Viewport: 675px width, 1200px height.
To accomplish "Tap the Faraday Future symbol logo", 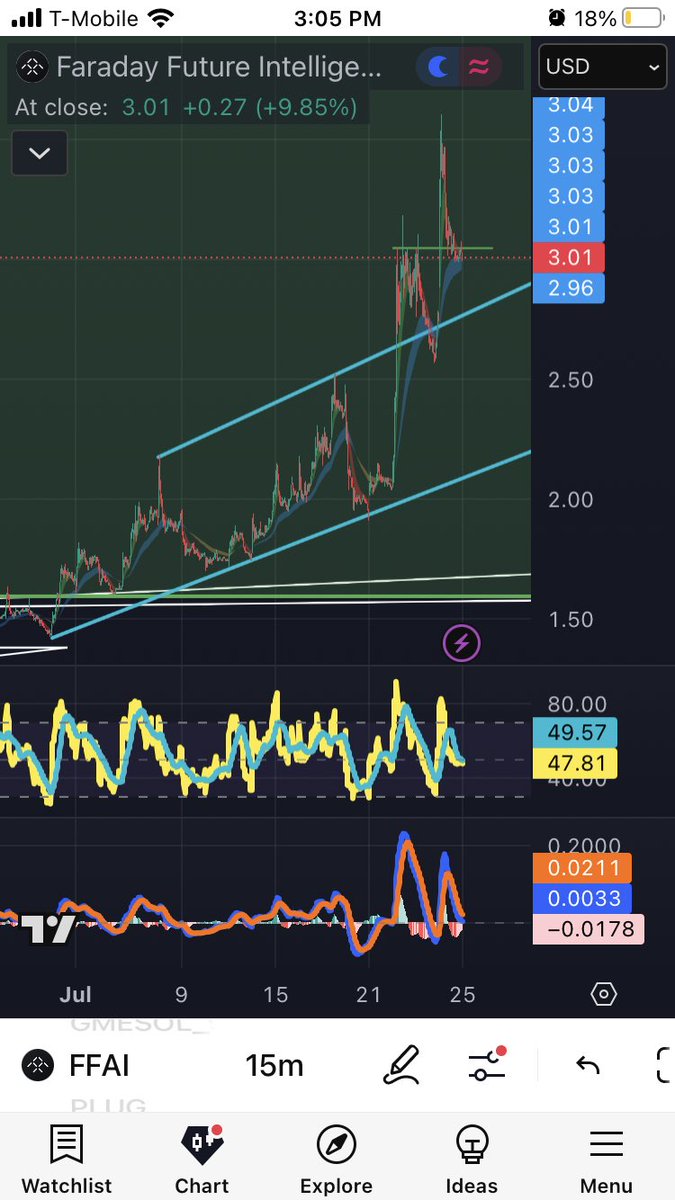I will point(32,67).
